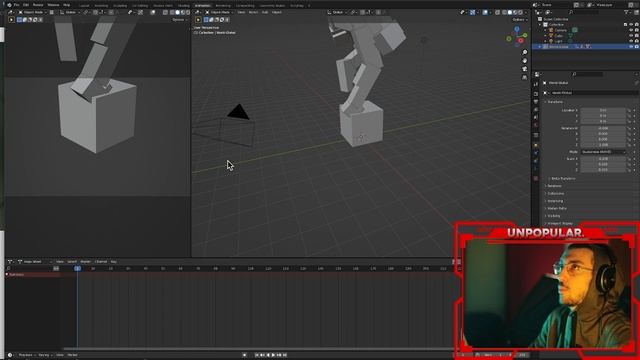Open Global transform orientation dropdown in main viewport
The image size is (640, 360).
tap(337, 12)
